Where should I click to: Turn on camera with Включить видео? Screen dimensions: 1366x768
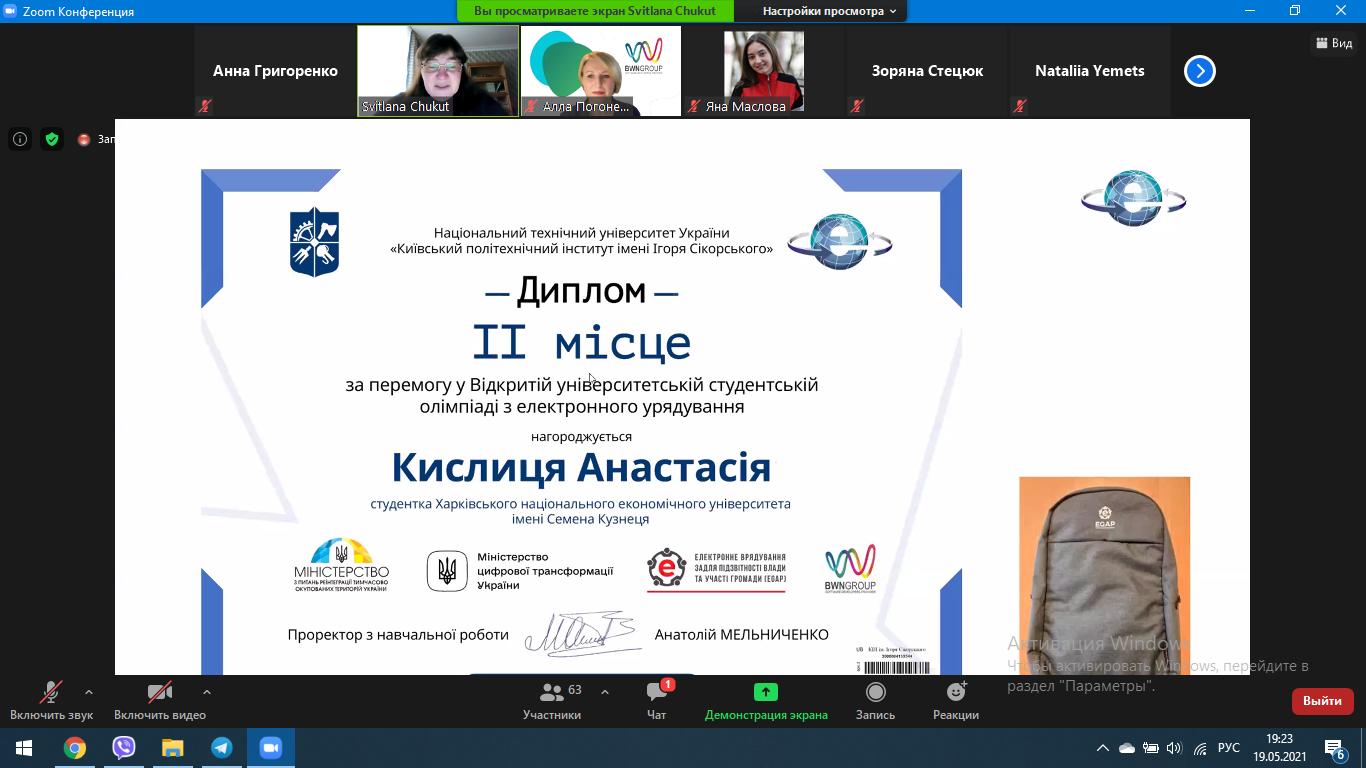[160, 701]
